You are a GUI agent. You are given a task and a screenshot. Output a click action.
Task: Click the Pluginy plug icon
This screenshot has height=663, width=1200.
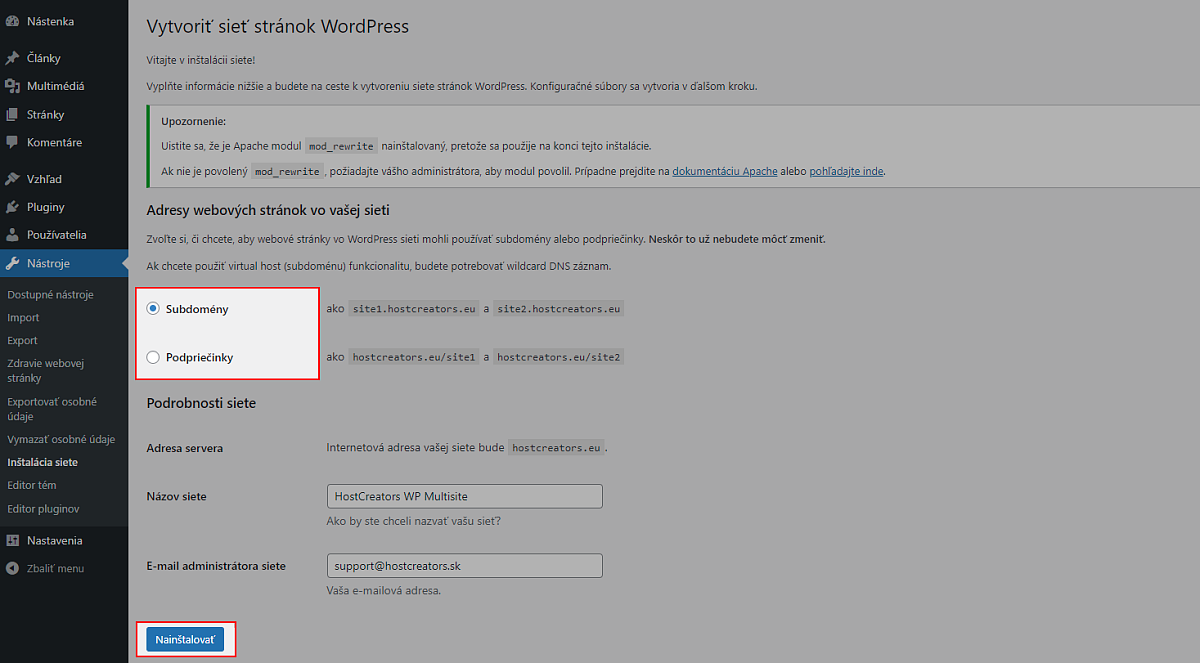coord(12,207)
